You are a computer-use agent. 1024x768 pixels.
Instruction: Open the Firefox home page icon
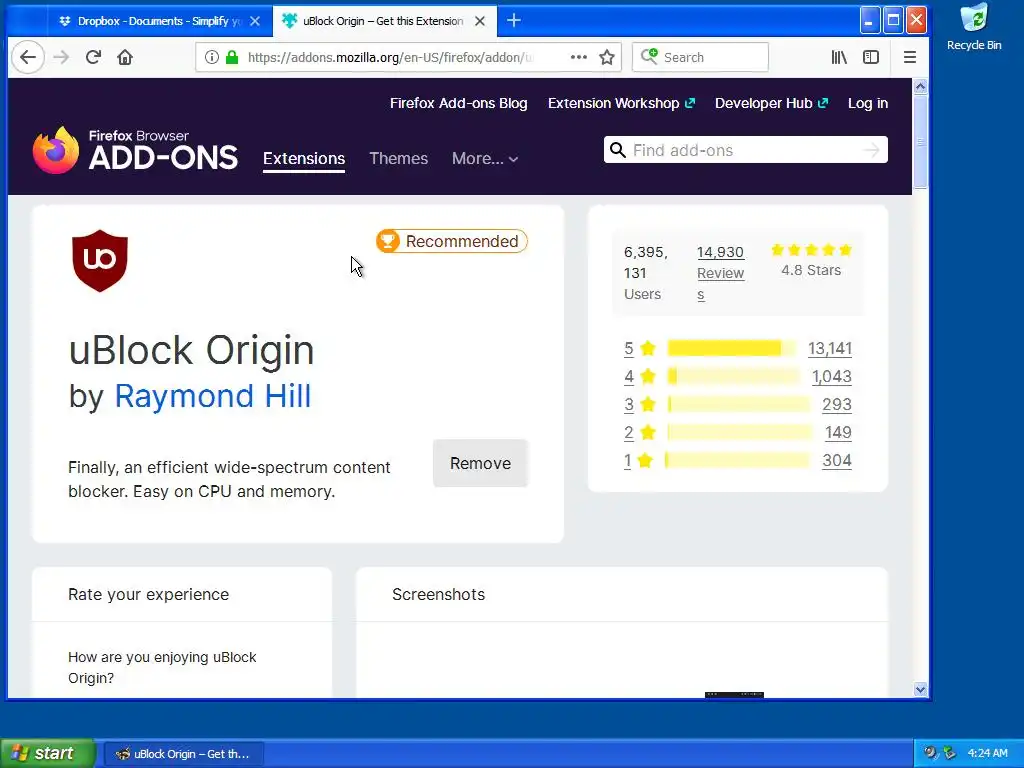coord(125,57)
